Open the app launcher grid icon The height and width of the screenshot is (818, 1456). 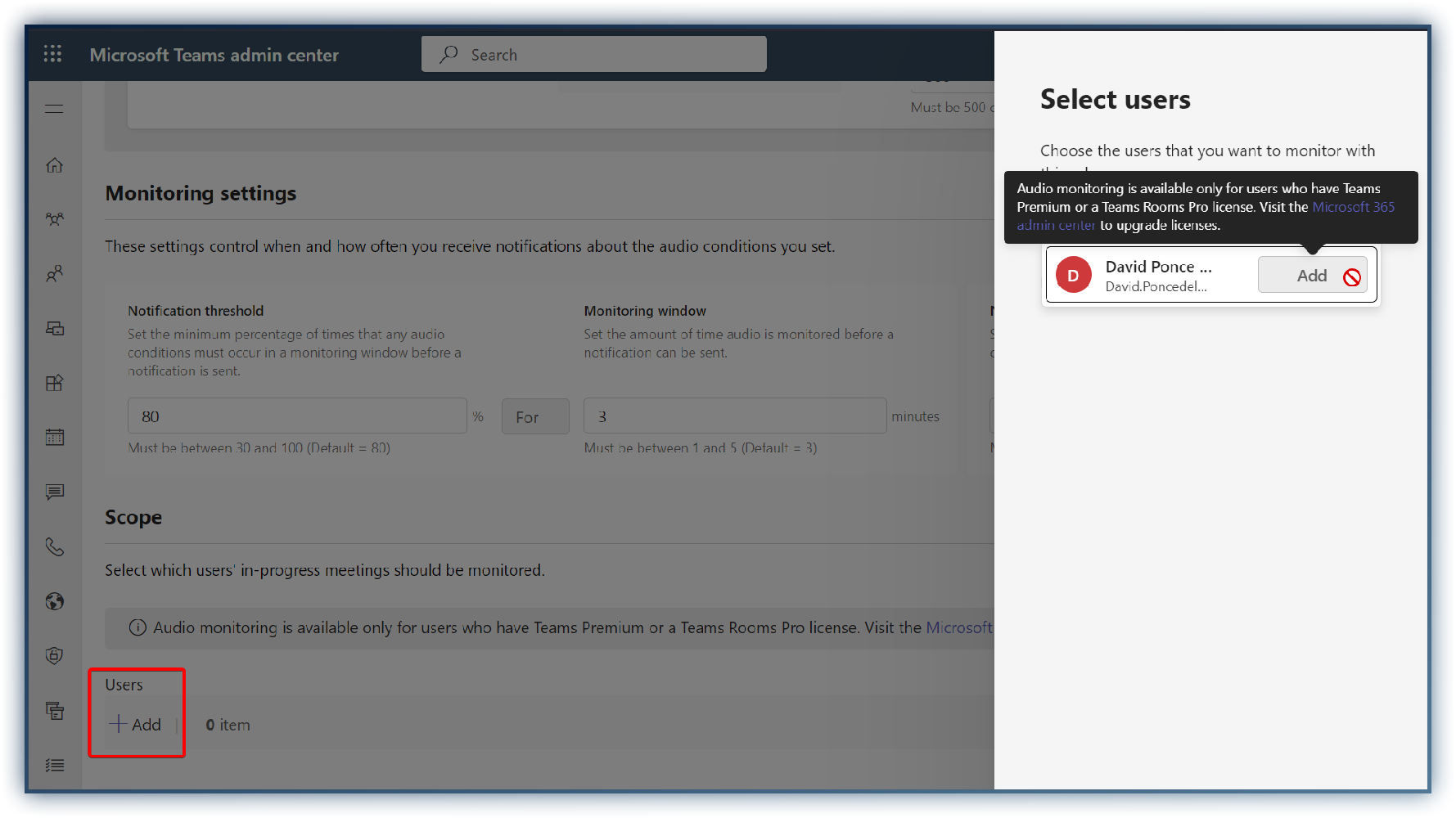pyautogui.click(x=53, y=54)
